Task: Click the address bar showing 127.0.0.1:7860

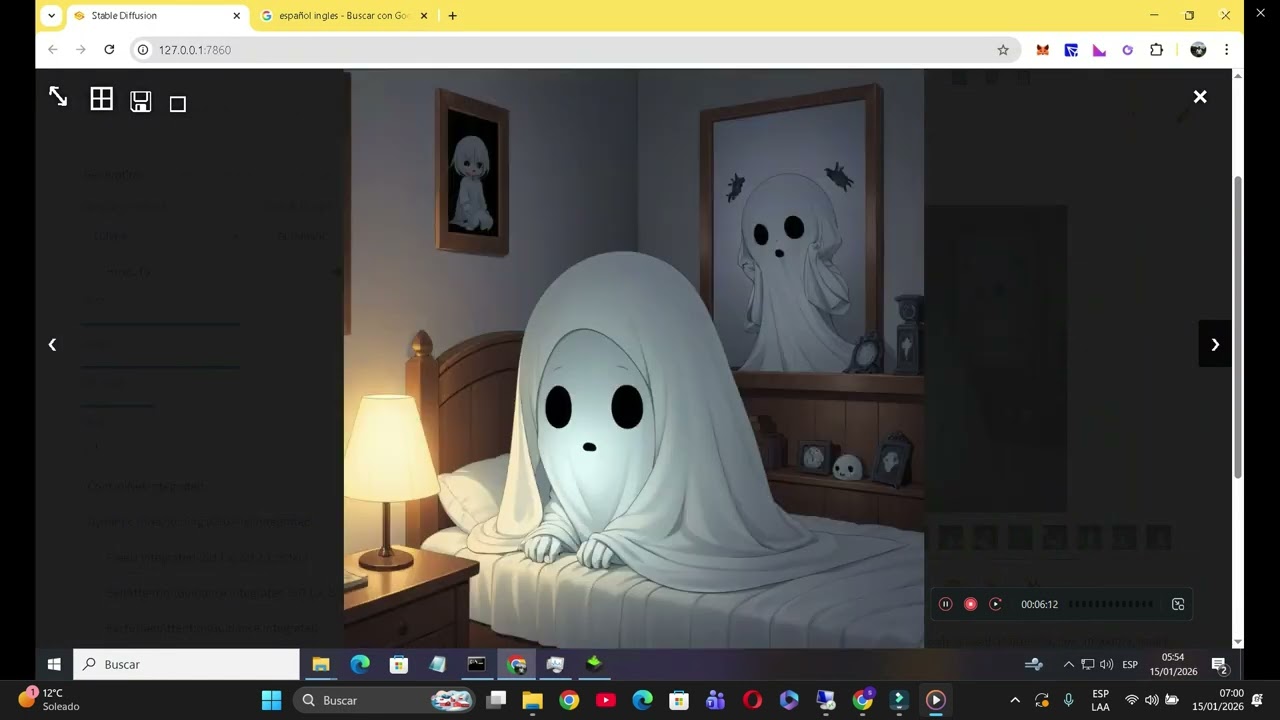Action: point(575,50)
